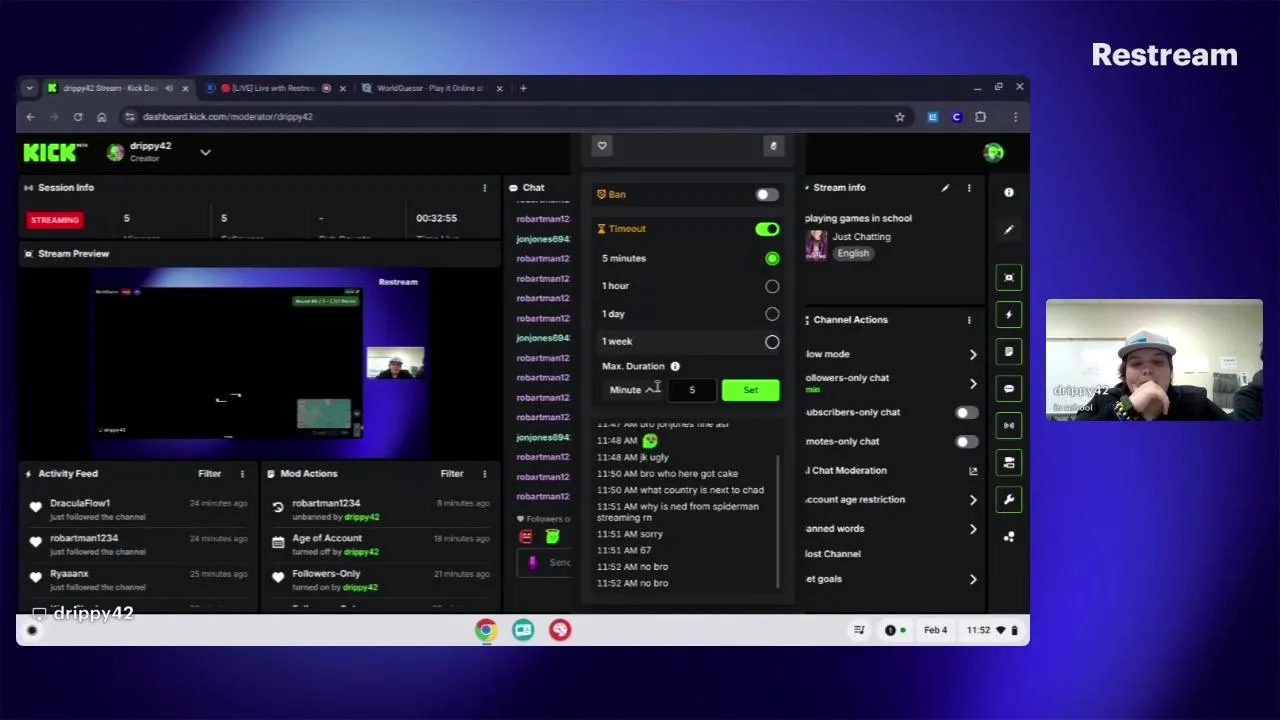This screenshot has width=1280, height=720.
Task: Click the three-dots cluster sidebar icon
Action: [x=1009, y=537]
